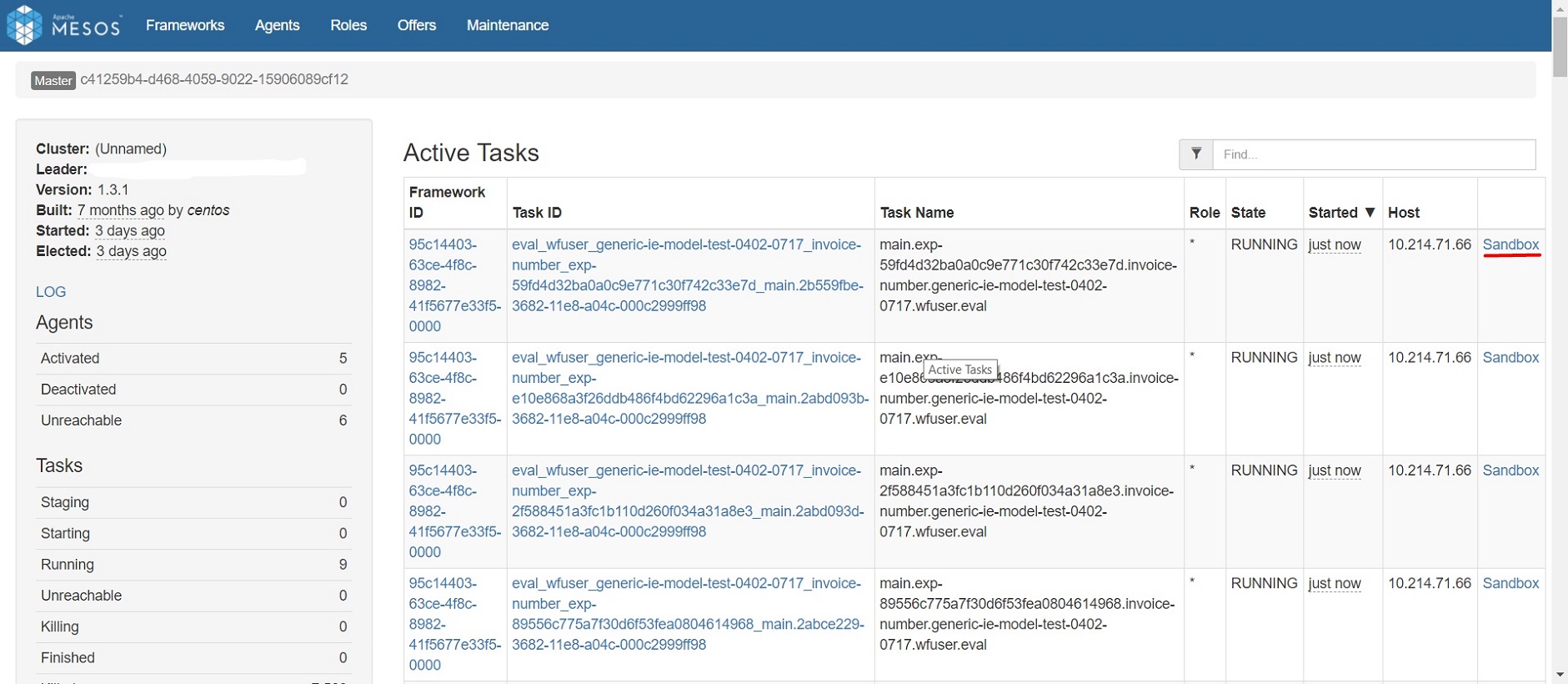
Task: Click RUNNING state in exp-e10e868a row
Action: [x=1264, y=357]
